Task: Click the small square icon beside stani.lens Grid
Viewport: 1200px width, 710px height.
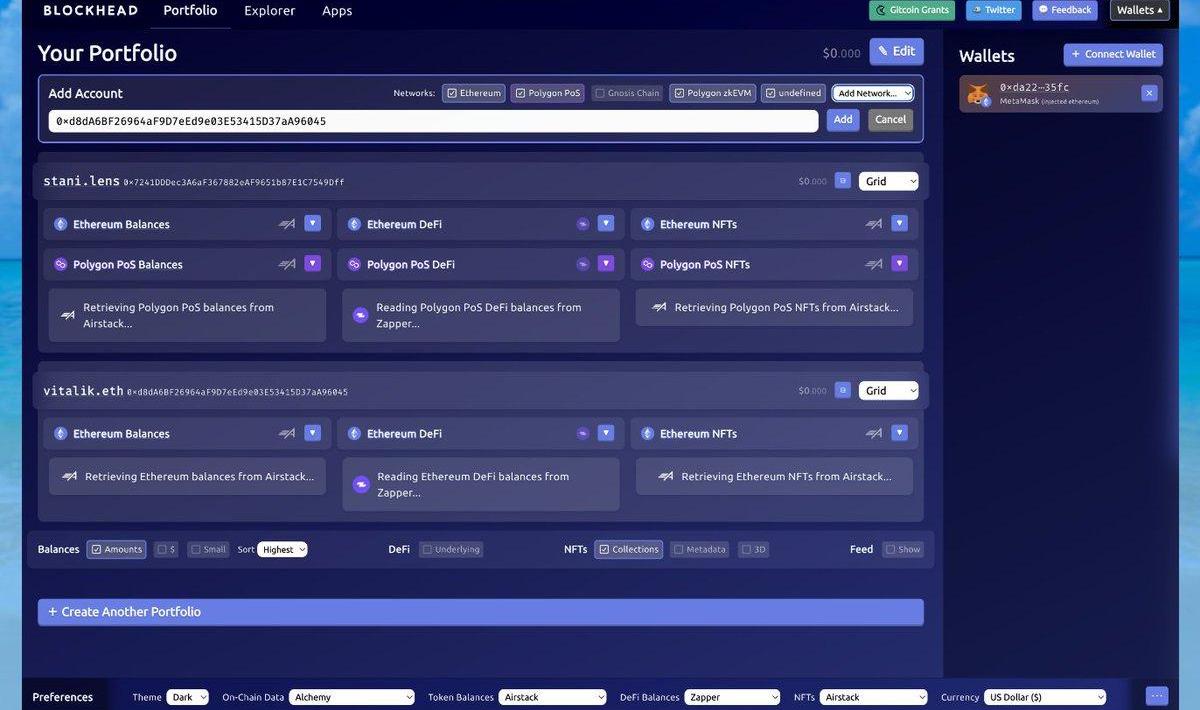Action: [843, 181]
